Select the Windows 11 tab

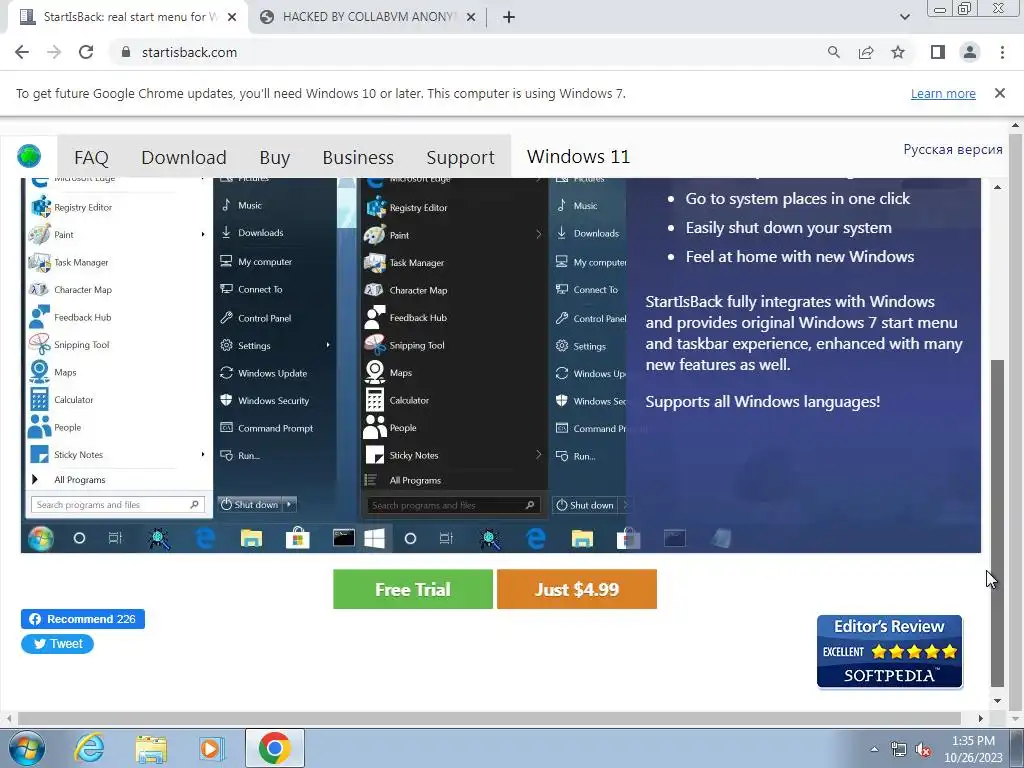[578, 157]
